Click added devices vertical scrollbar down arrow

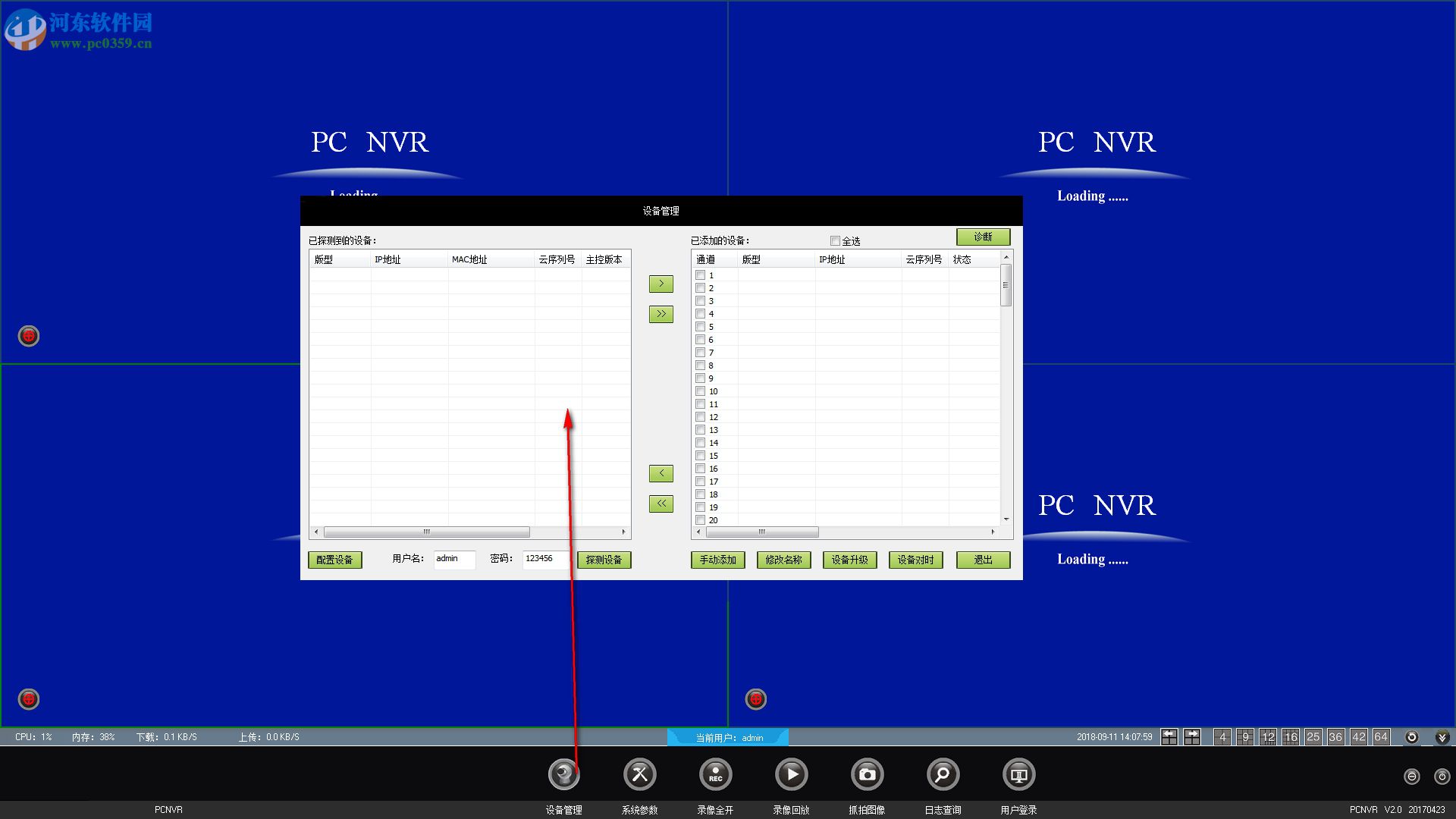1006,519
